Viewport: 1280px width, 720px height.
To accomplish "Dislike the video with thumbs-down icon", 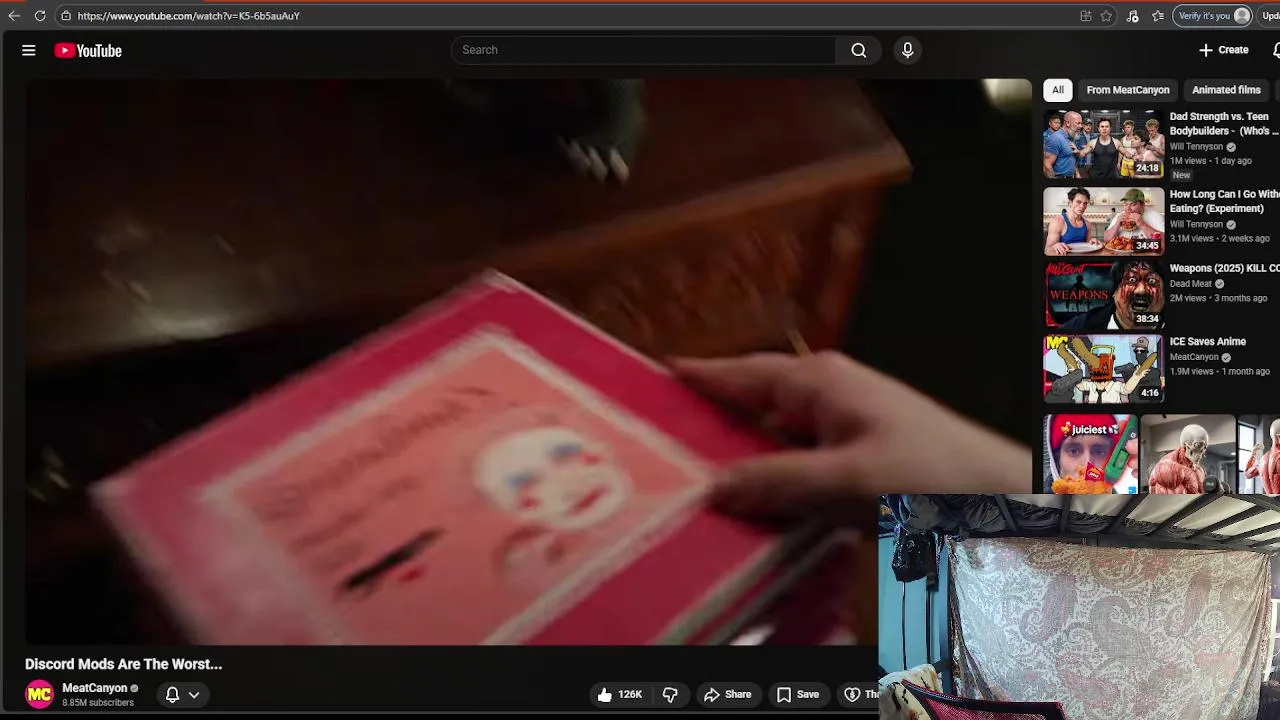I will (x=670, y=694).
